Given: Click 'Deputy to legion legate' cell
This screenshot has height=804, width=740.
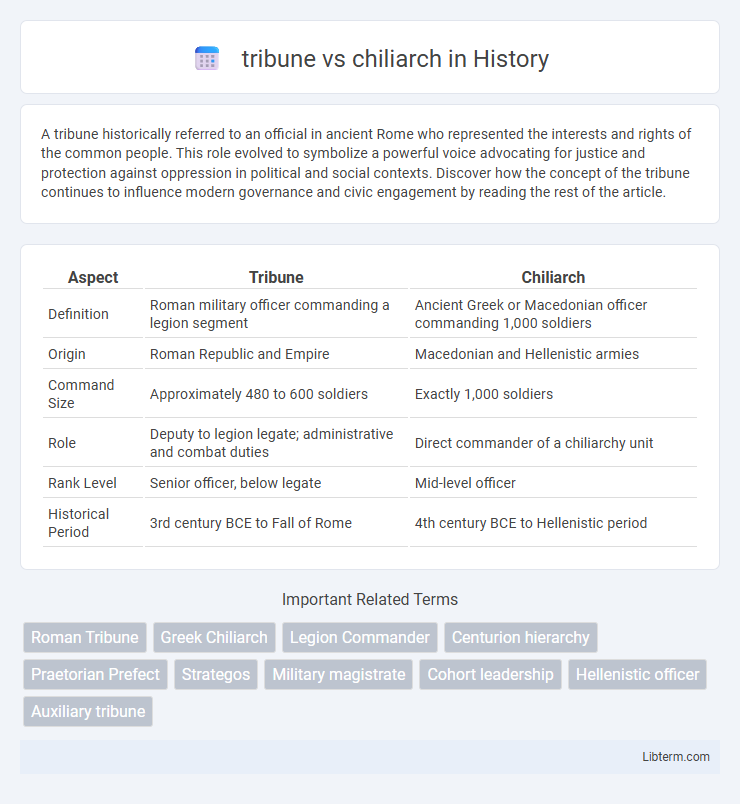Looking at the screenshot, I should (x=271, y=443).
